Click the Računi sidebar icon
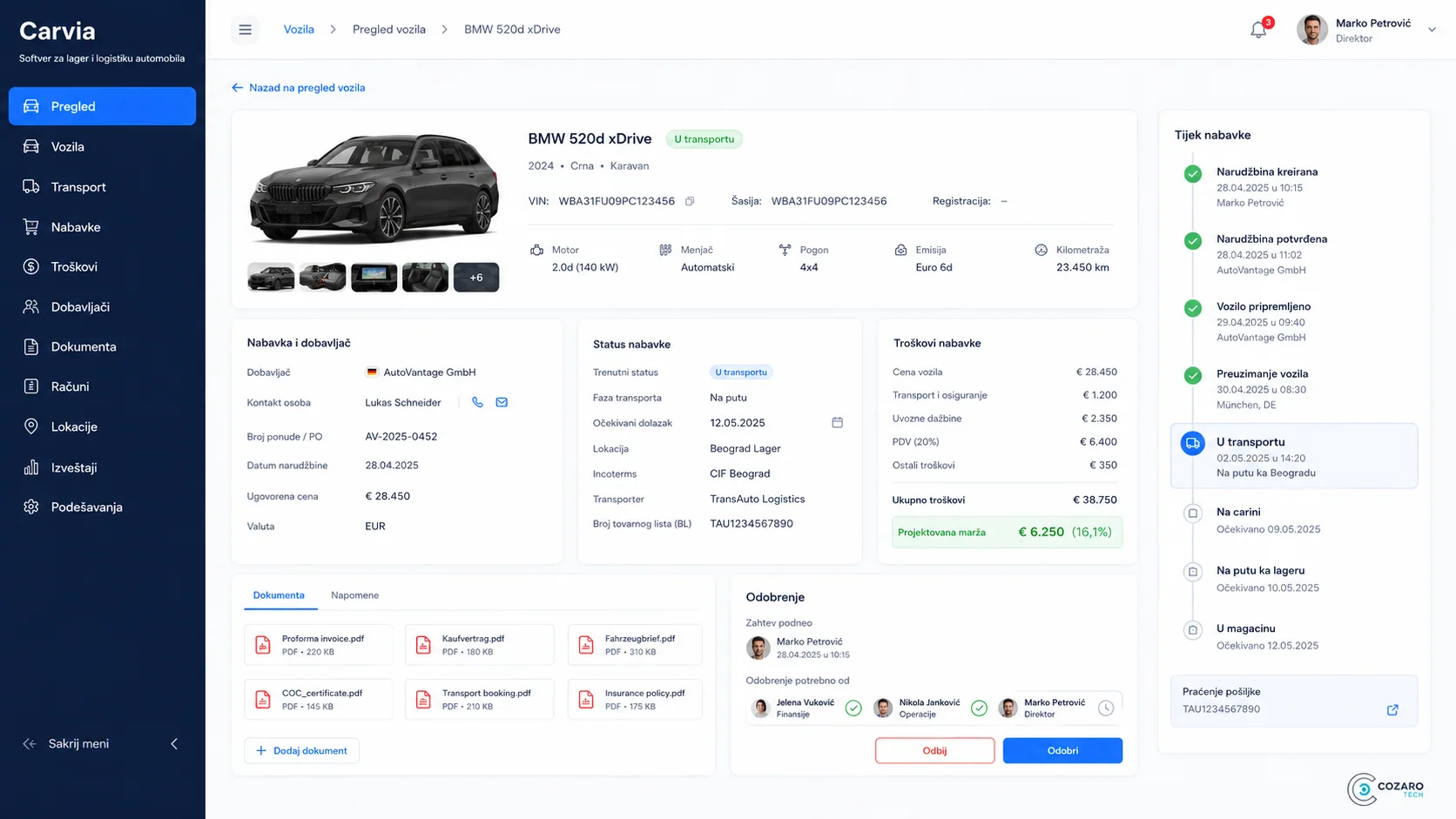Image resolution: width=1456 pixels, height=819 pixels. click(31, 386)
